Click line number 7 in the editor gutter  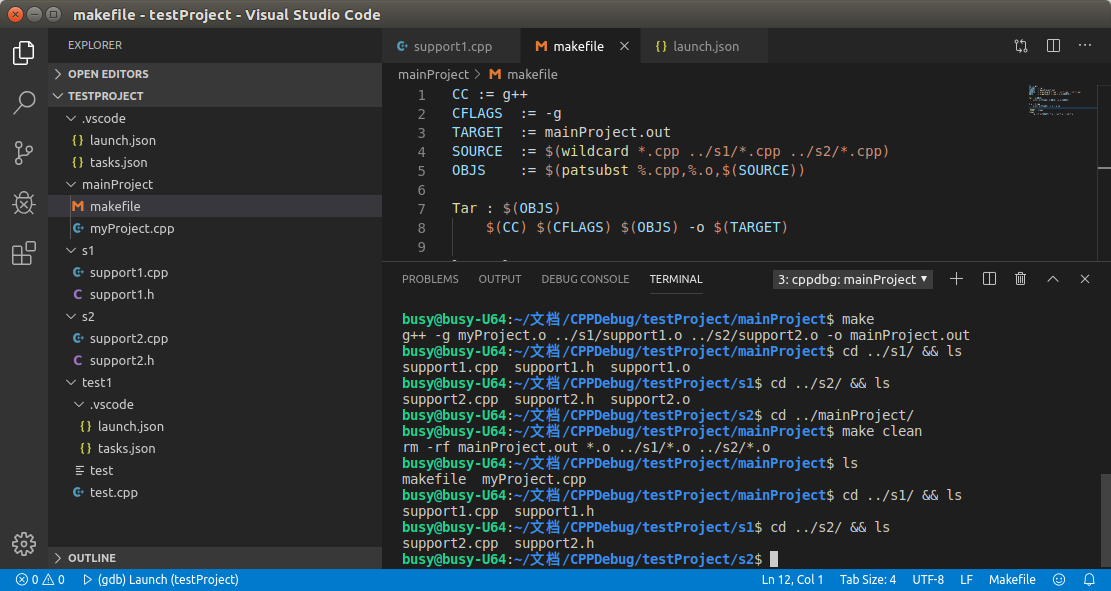click(x=422, y=208)
